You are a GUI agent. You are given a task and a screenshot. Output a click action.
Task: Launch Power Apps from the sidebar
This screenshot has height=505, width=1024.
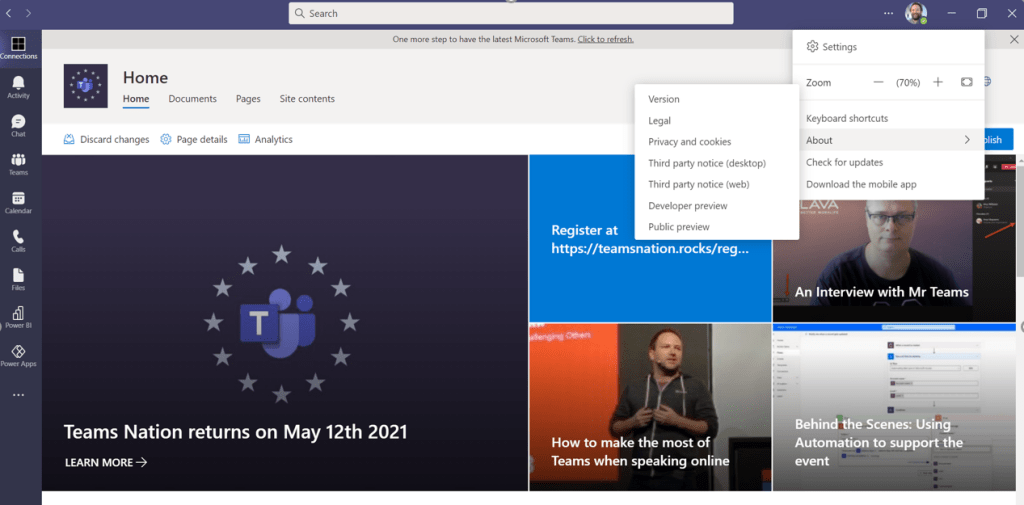tap(18, 355)
